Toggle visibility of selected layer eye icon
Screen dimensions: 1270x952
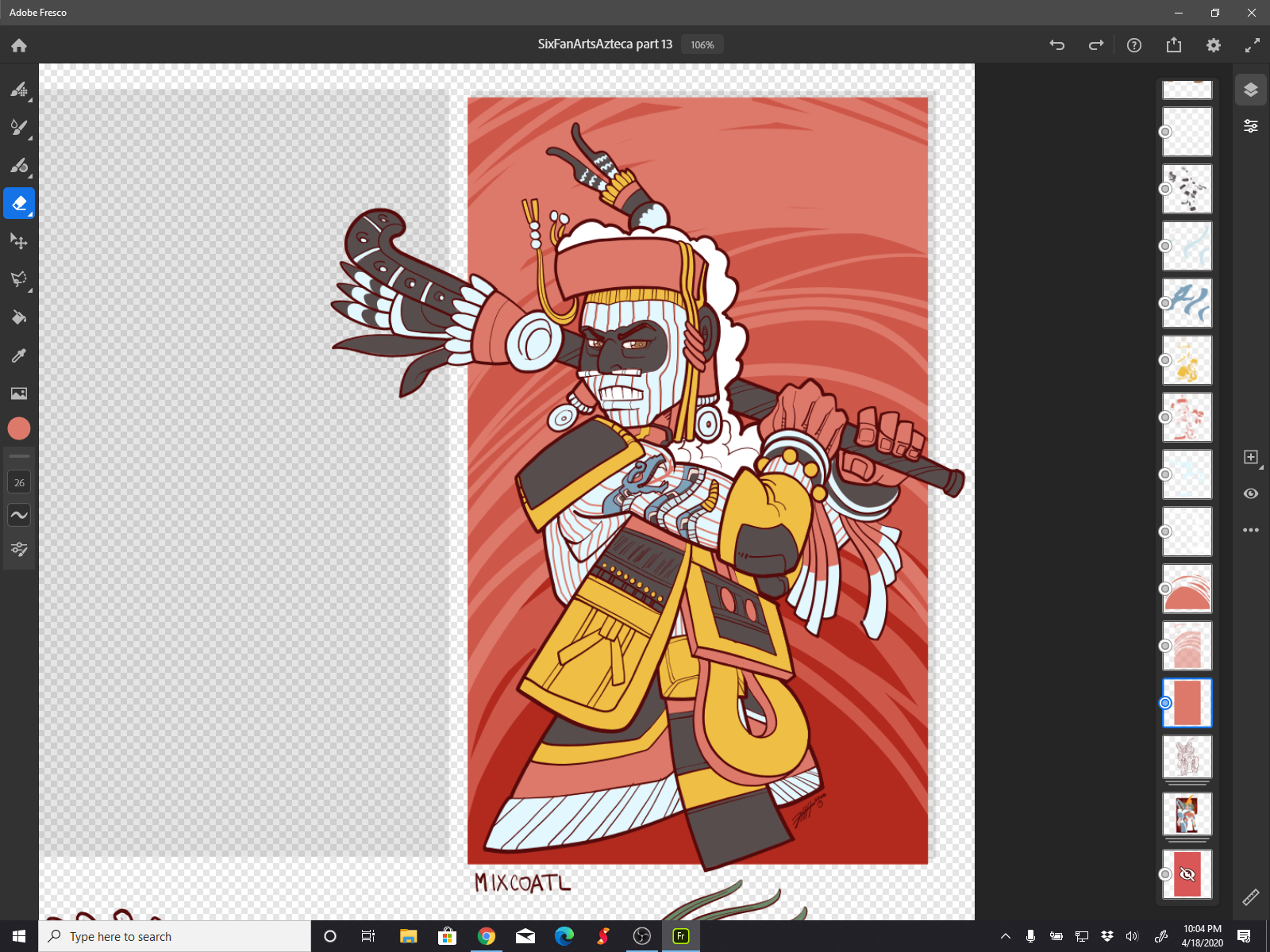coord(1251,493)
